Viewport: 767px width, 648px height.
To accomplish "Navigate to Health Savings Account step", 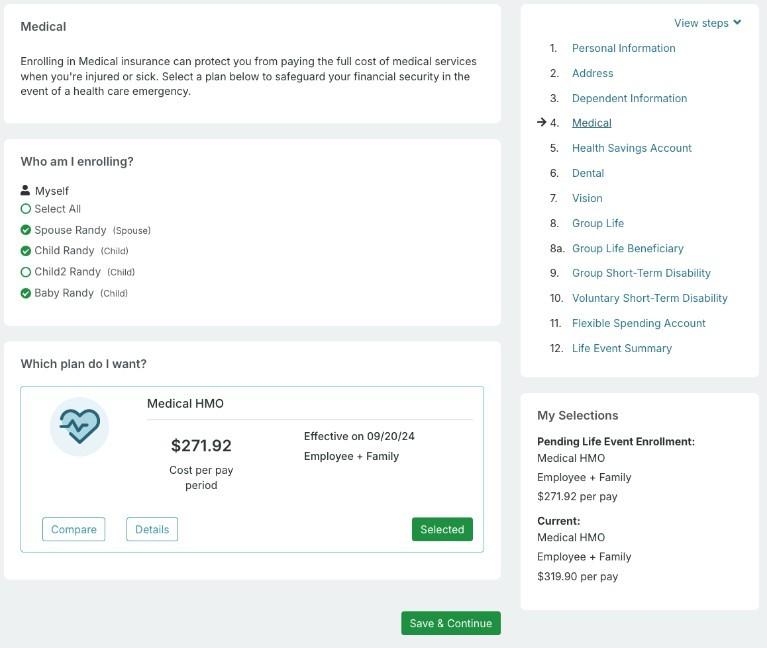I will tap(631, 148).
